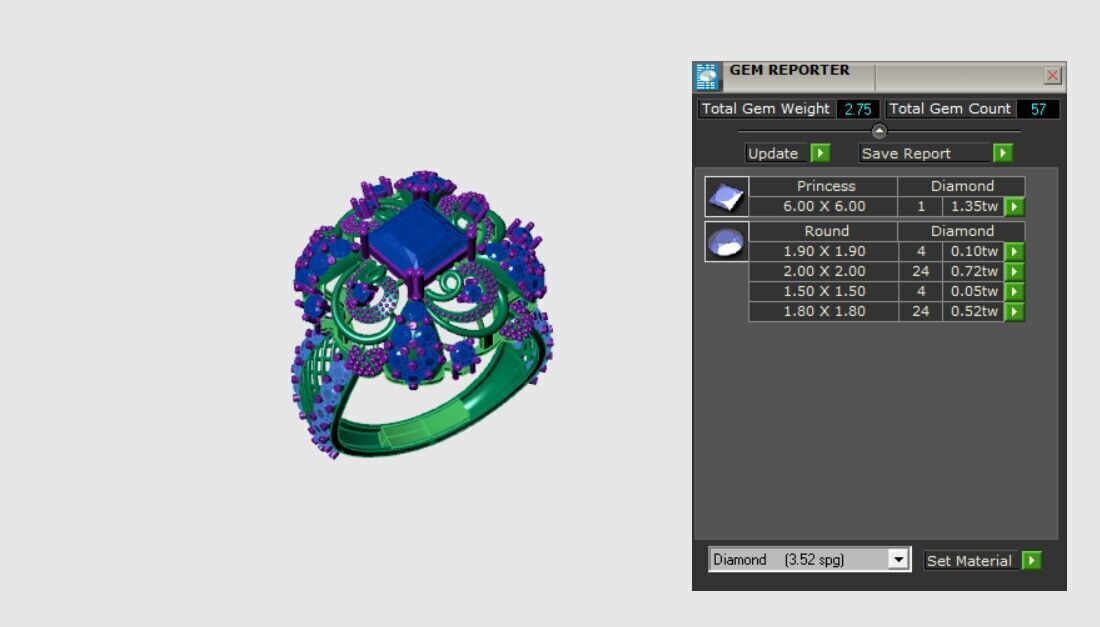The image size is (1100, 627).
Task: Click the Total Gem Weight label
Action: 765,109
